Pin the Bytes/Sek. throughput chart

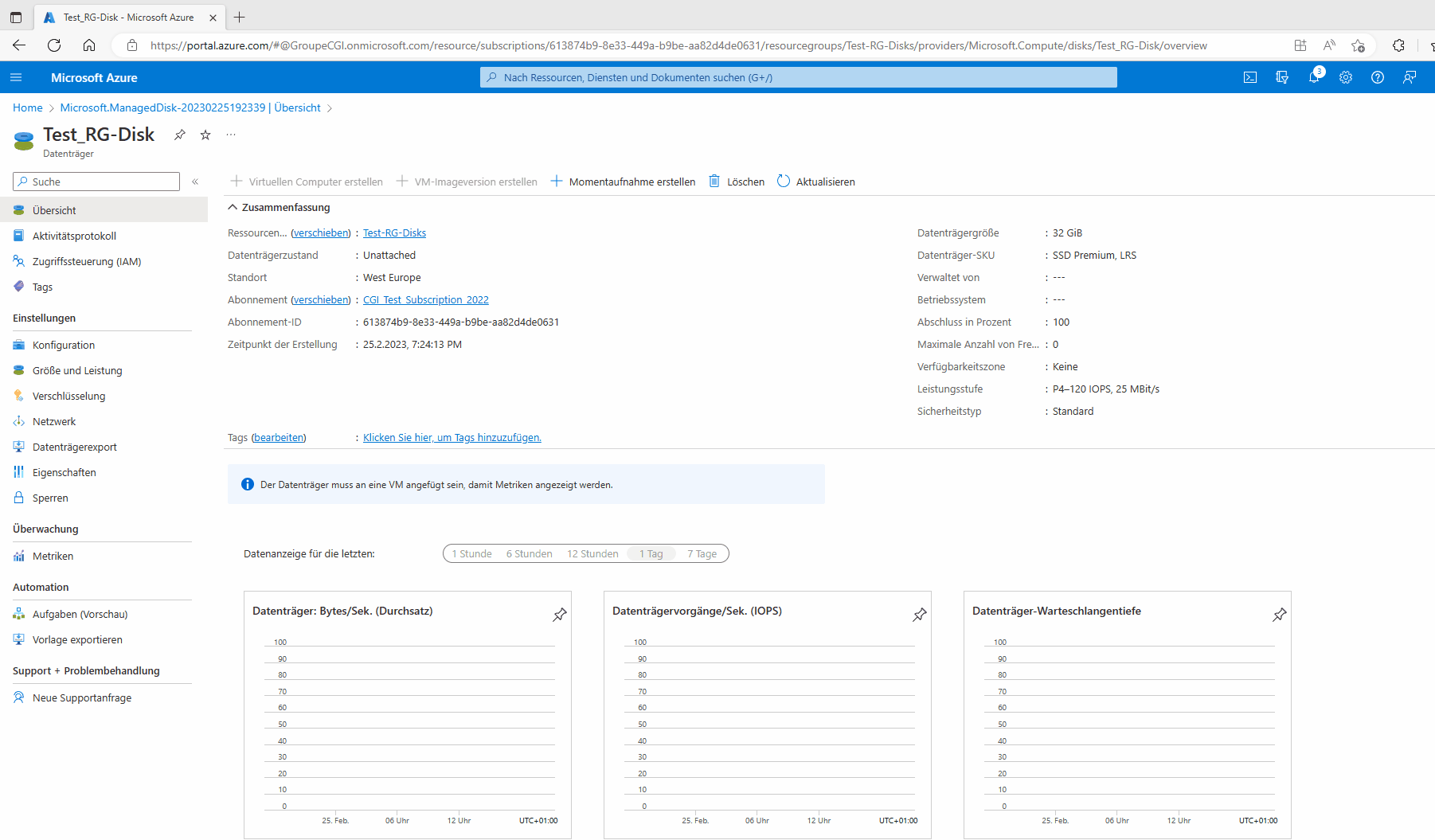[560, 615]
